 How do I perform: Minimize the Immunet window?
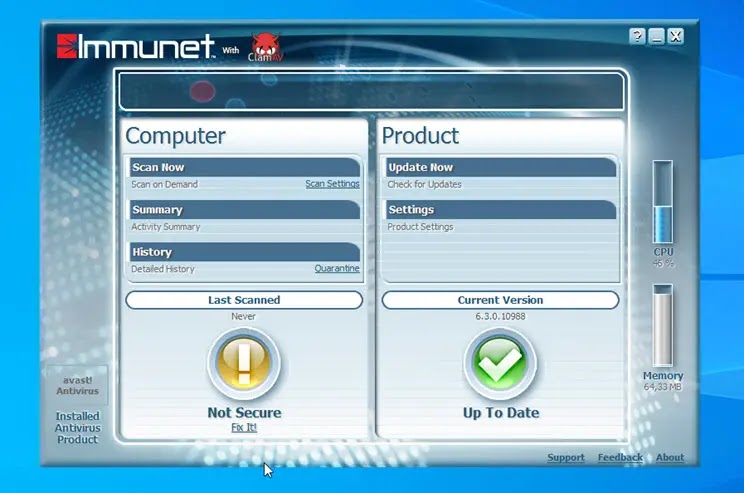coord(657,36)
